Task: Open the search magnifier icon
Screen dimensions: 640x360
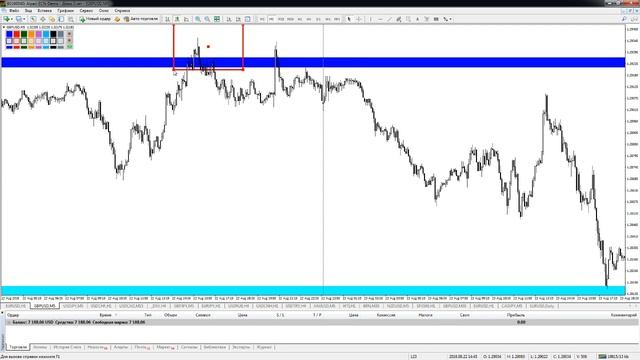Action: tap(624, 19)
